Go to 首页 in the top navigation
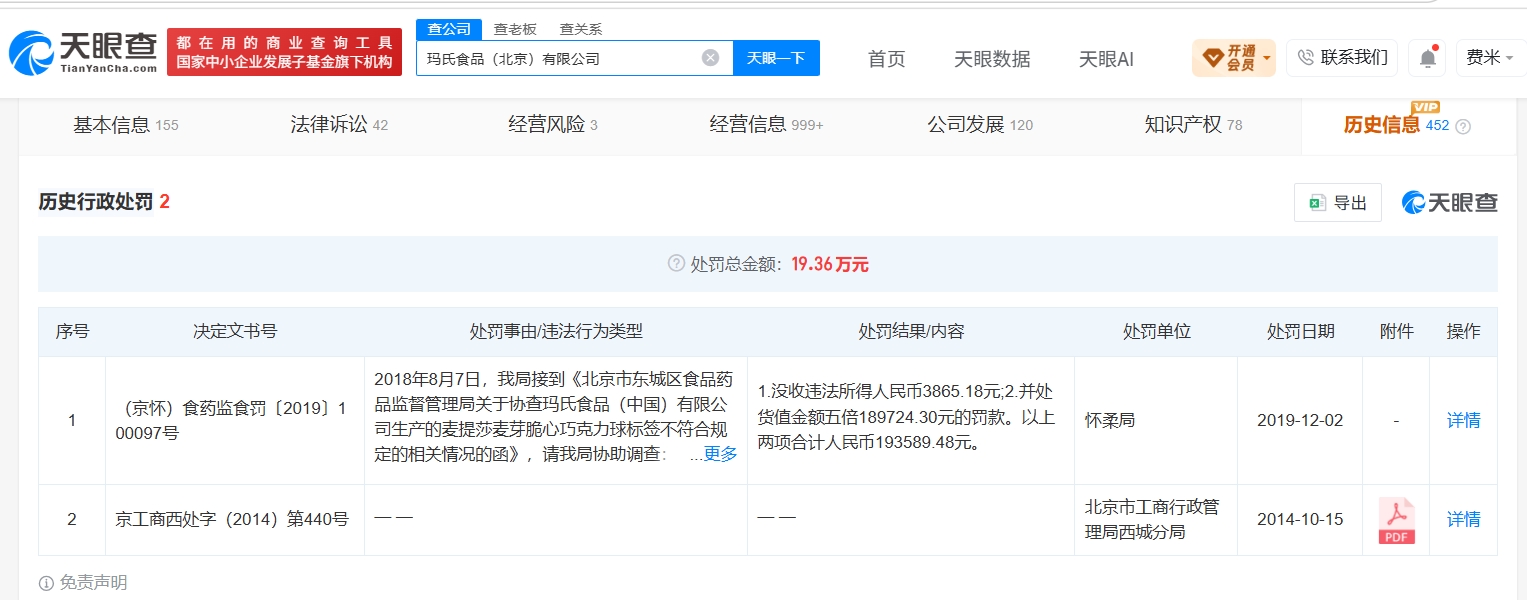 pos(886,59)
